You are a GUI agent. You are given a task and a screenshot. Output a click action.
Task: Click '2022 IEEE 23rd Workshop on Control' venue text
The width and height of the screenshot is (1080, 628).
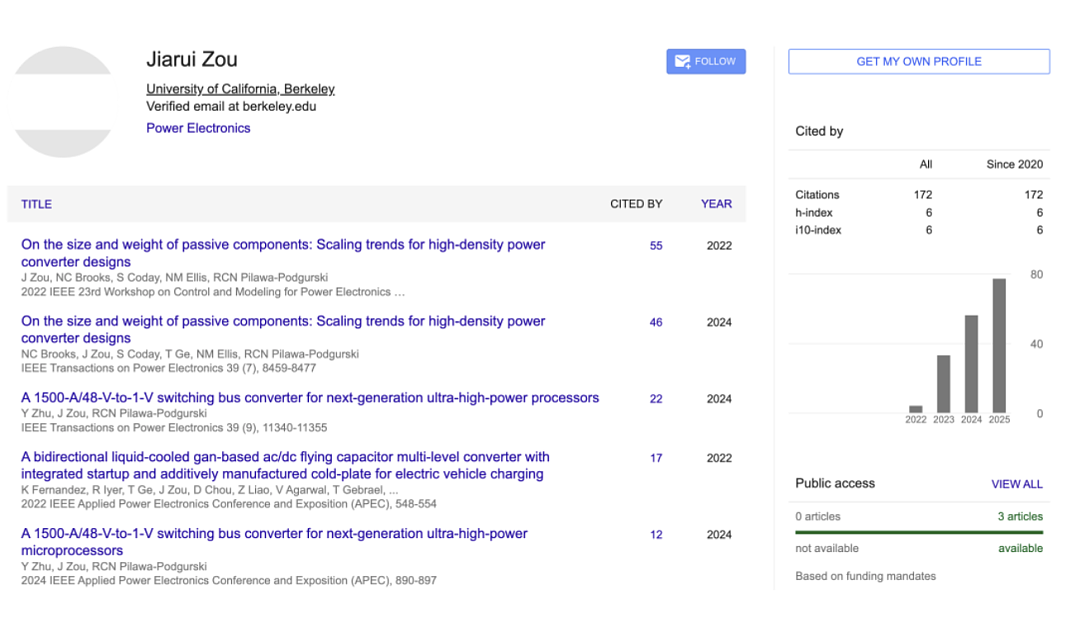pyautogui.click(x=212, y=292)
